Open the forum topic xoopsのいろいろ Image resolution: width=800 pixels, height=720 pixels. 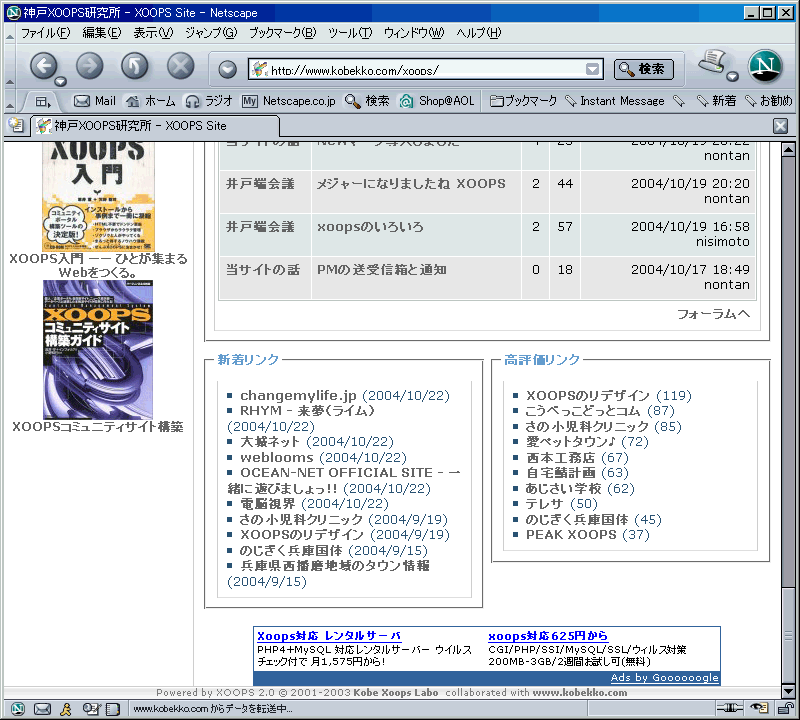tap(370, 227)
